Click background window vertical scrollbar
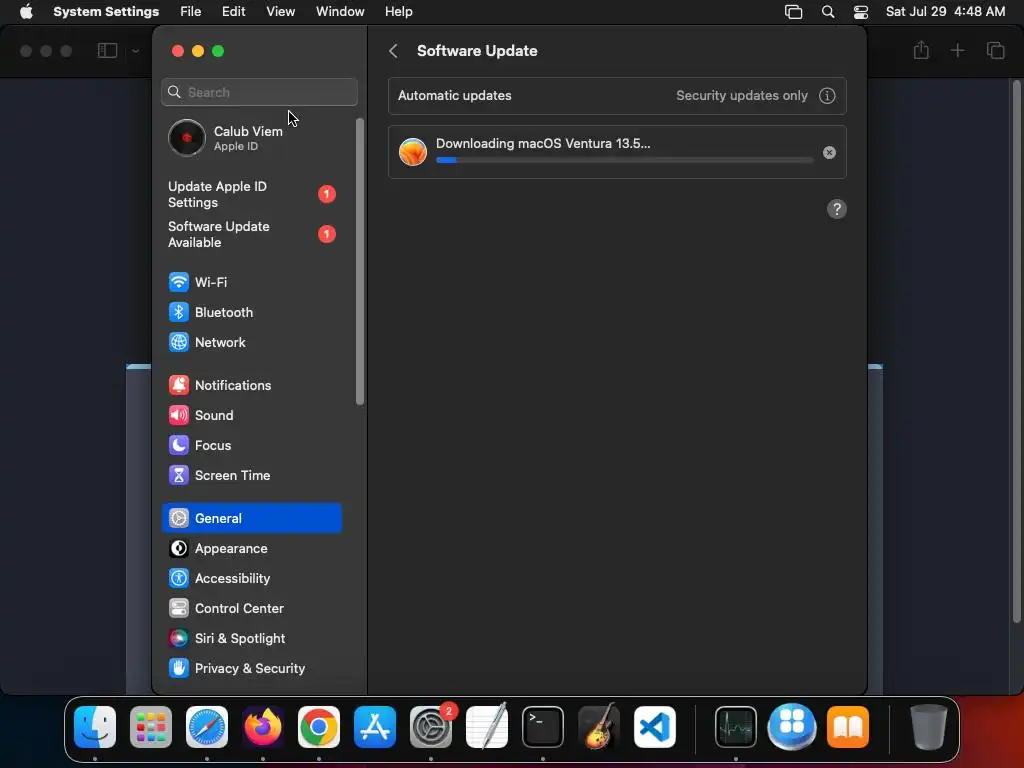This screenshot has height=768, width=1024. 1016,351
